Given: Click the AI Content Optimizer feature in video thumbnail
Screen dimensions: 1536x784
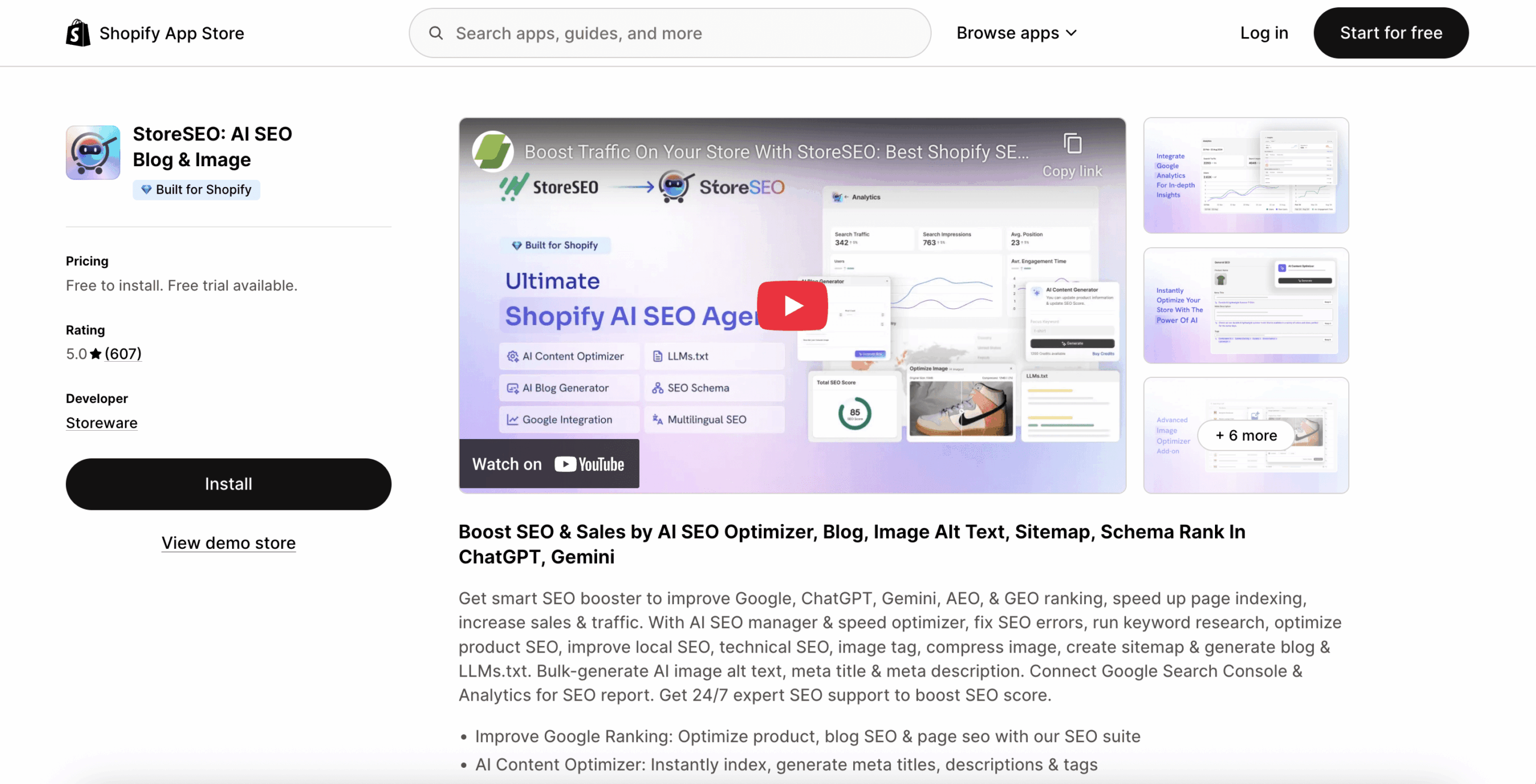Looking at the screenshot, I should (x=568, y=355).
